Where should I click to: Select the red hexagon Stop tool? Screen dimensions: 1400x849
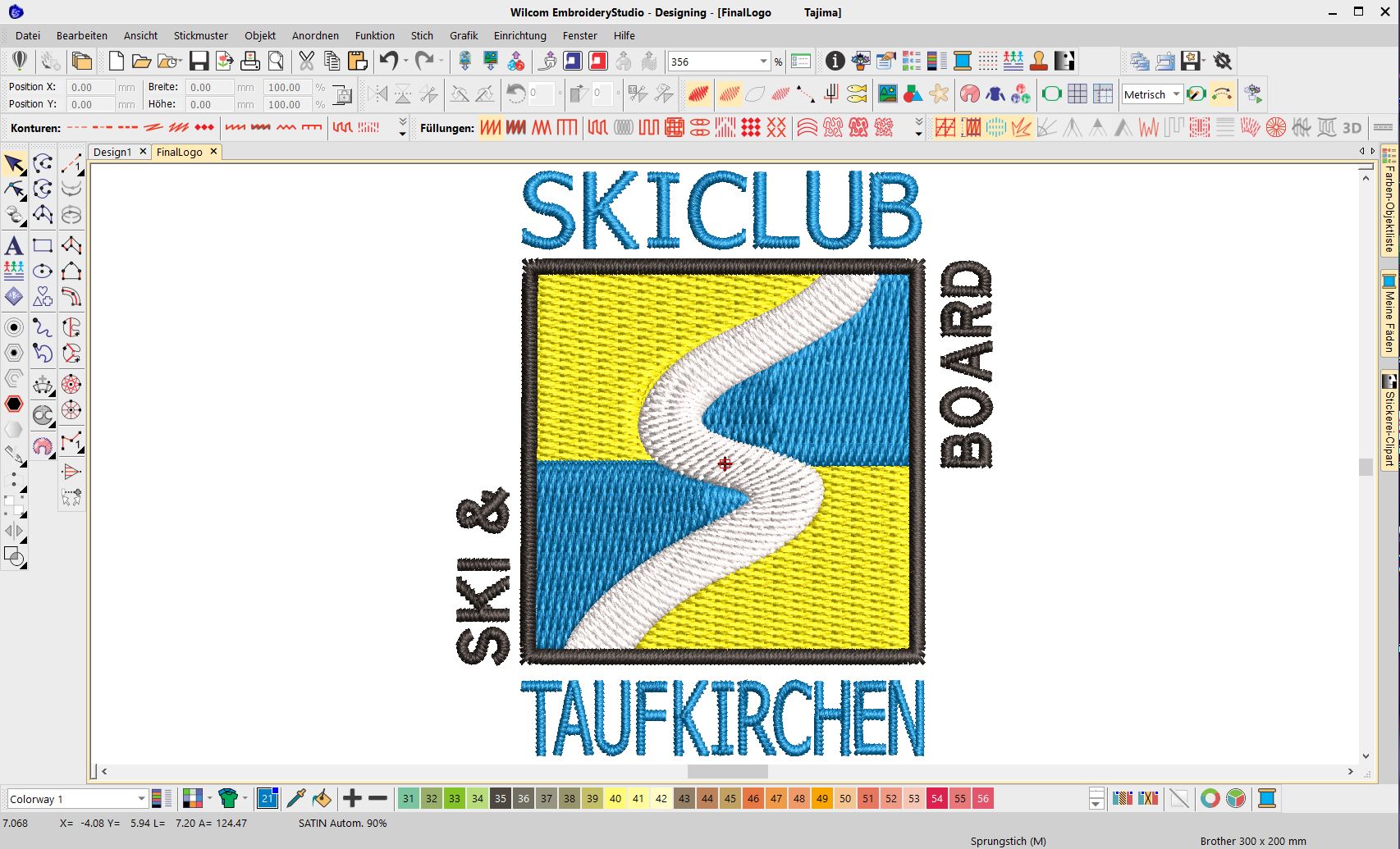pyautogui.click(x=14, y=404)
